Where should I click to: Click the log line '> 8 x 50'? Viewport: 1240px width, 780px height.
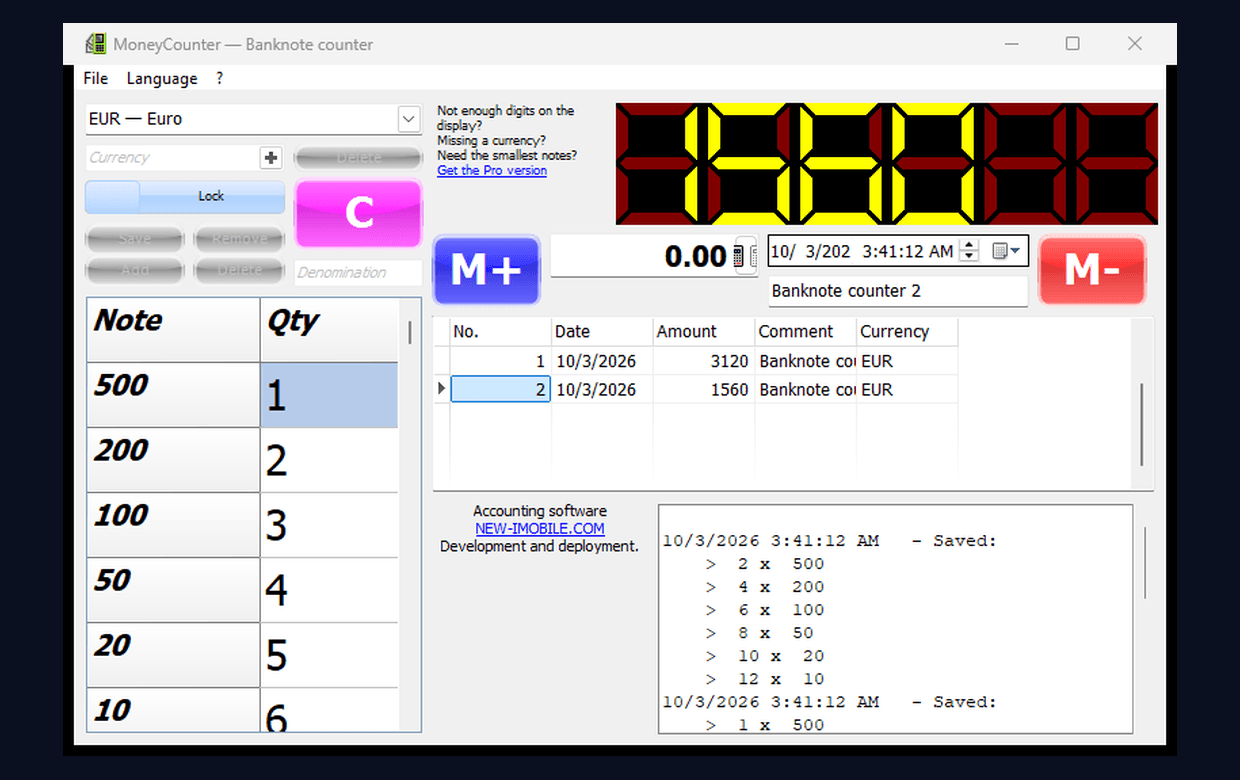coord(759,633)
